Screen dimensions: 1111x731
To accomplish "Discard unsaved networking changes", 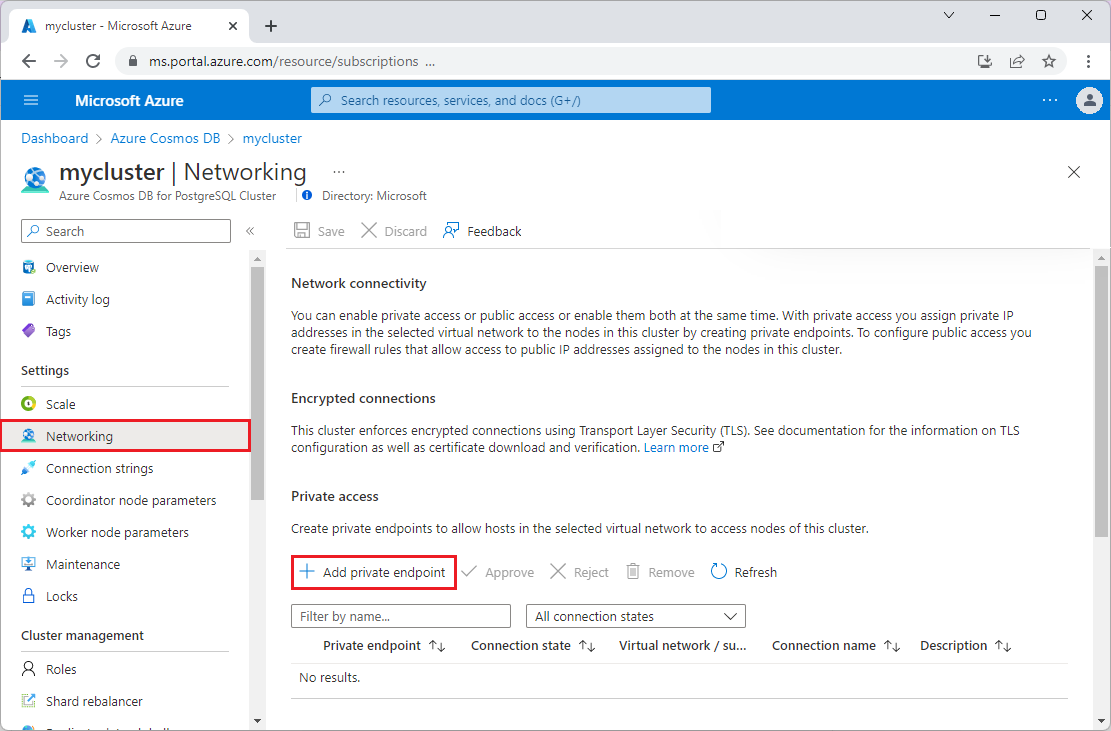I will pyautogui.click(x=393, y=230).
